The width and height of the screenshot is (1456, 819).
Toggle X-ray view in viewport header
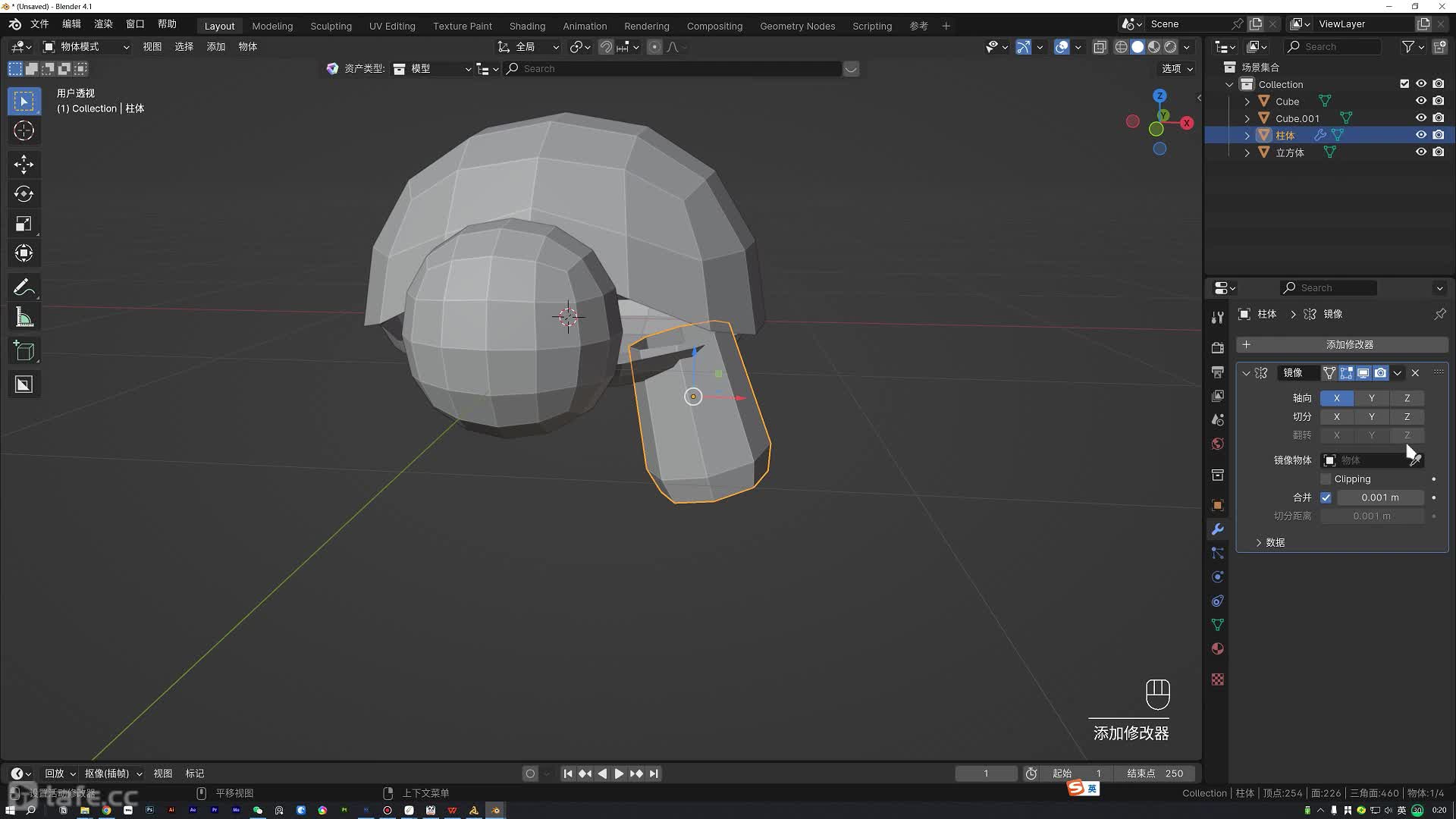point(1100,47)
